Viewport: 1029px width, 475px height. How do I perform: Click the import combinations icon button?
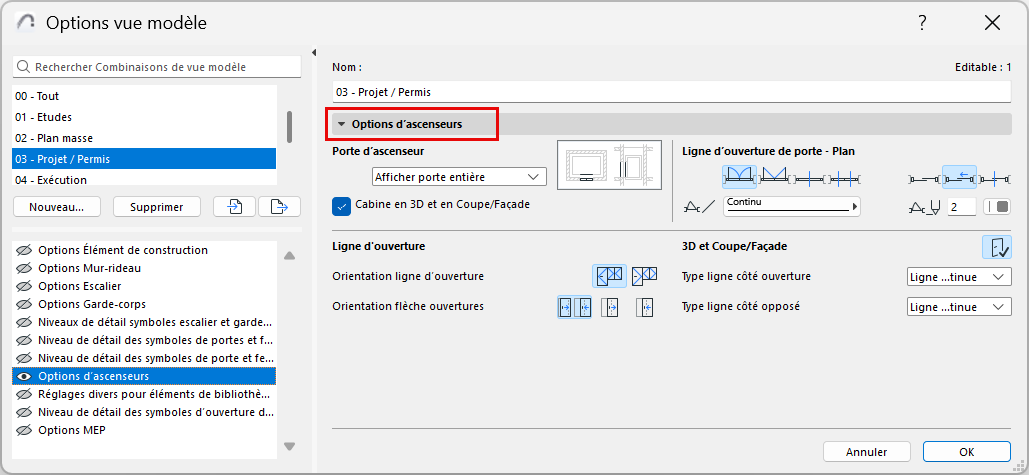tap(234, 207)
